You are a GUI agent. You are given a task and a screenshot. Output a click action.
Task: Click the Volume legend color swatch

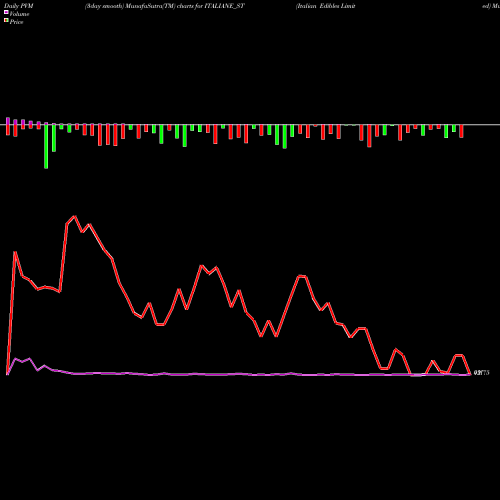tap(6, 13)
